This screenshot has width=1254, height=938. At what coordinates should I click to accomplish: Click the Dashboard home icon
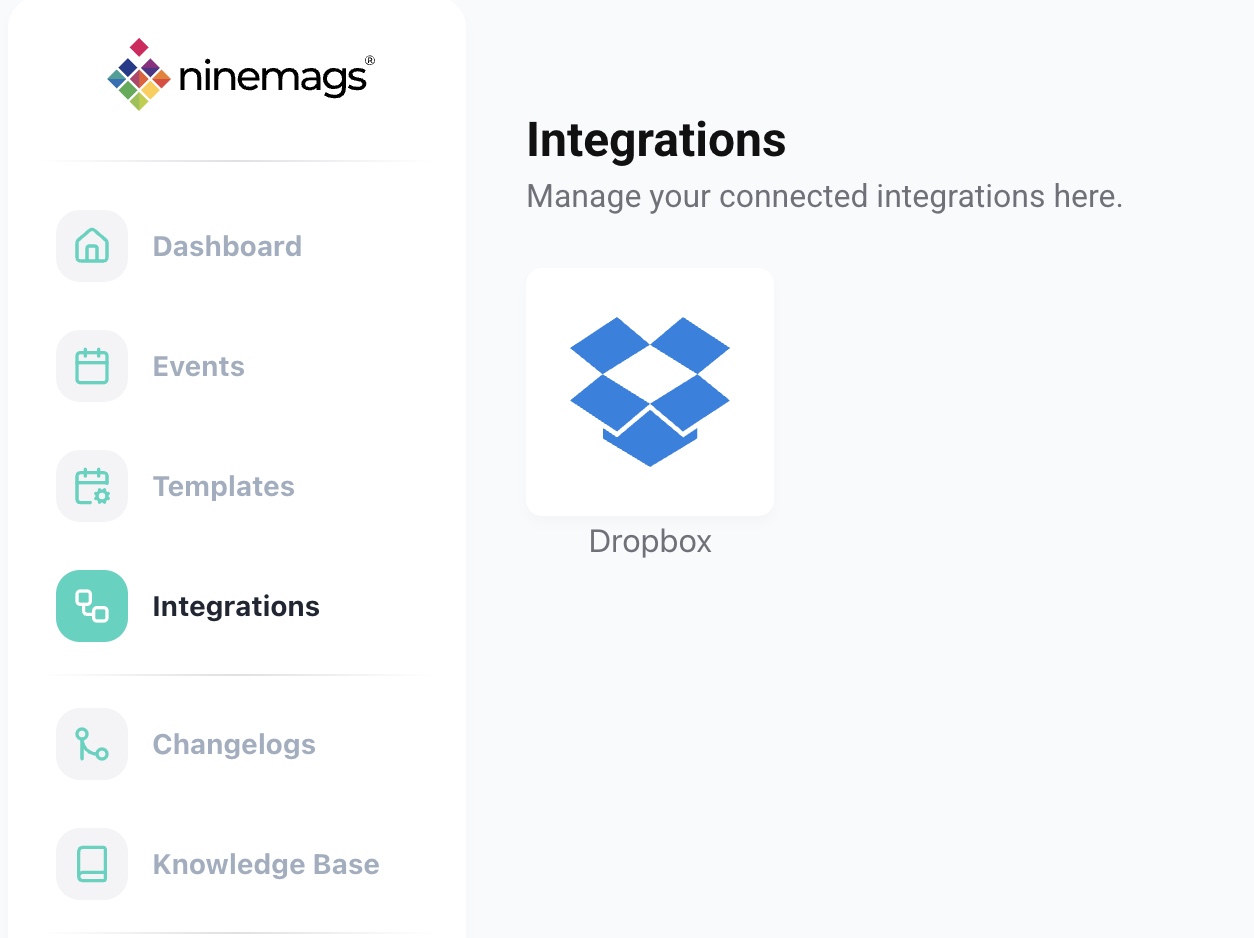pyautogui.click(x=92, y=246)
